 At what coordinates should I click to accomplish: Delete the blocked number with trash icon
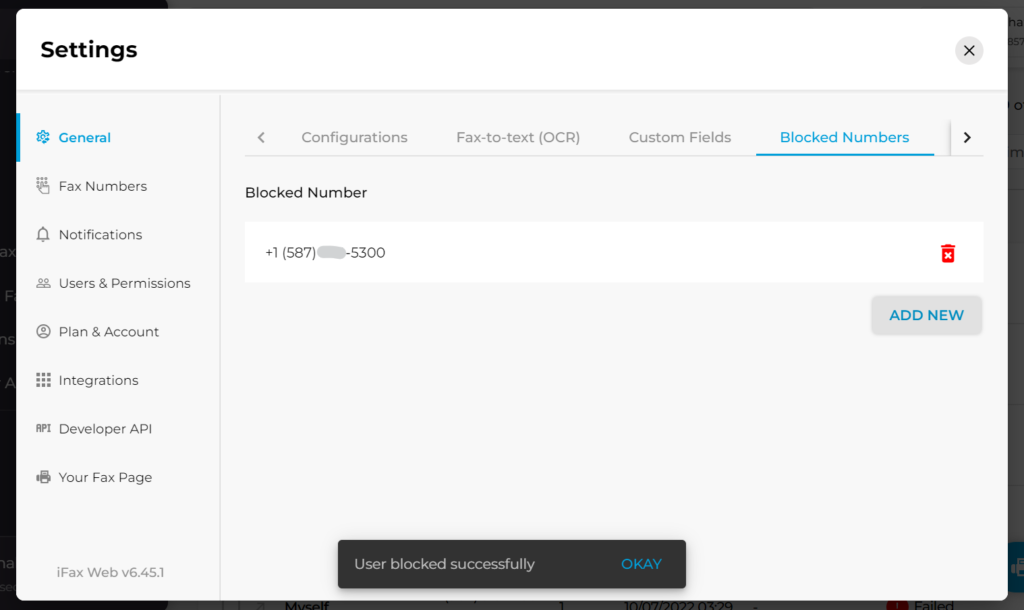tap(947, 253)
